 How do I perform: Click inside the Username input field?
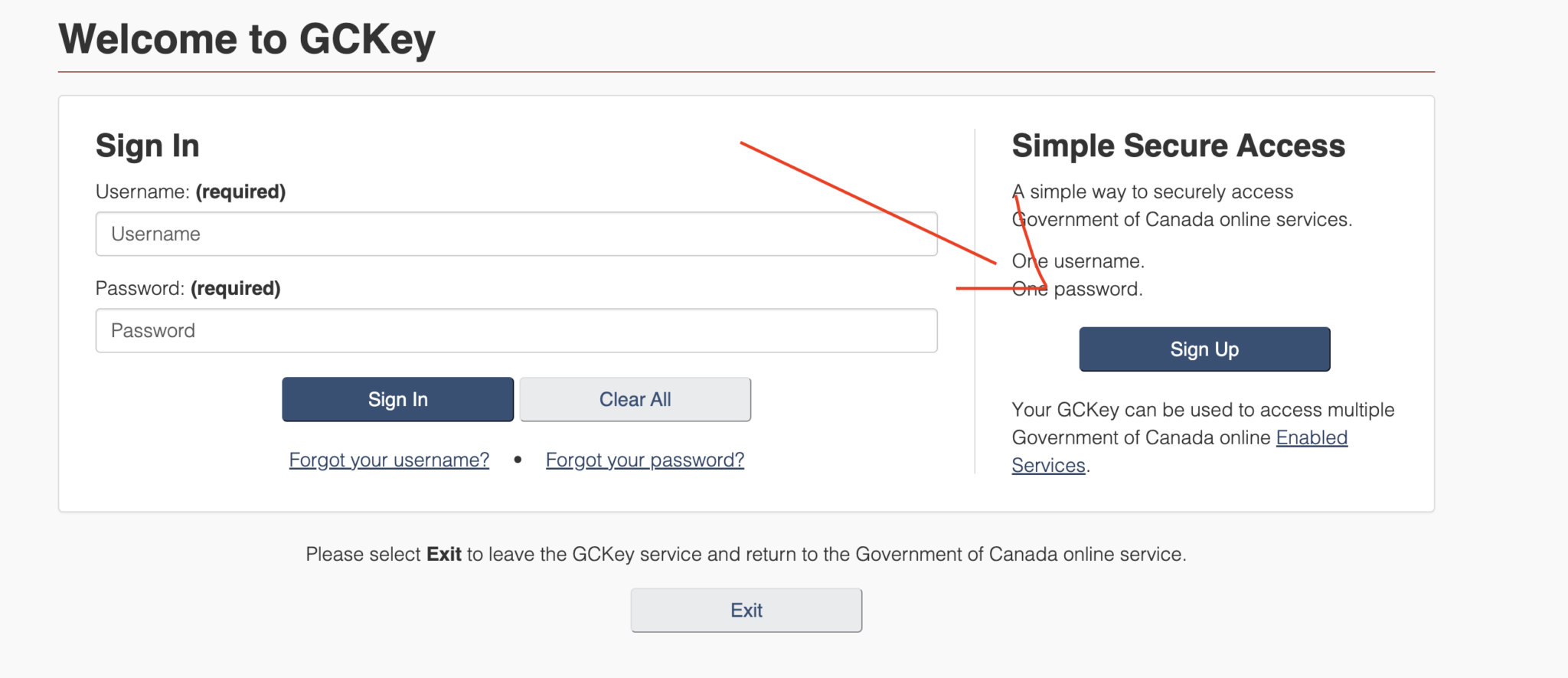[517, 234]
